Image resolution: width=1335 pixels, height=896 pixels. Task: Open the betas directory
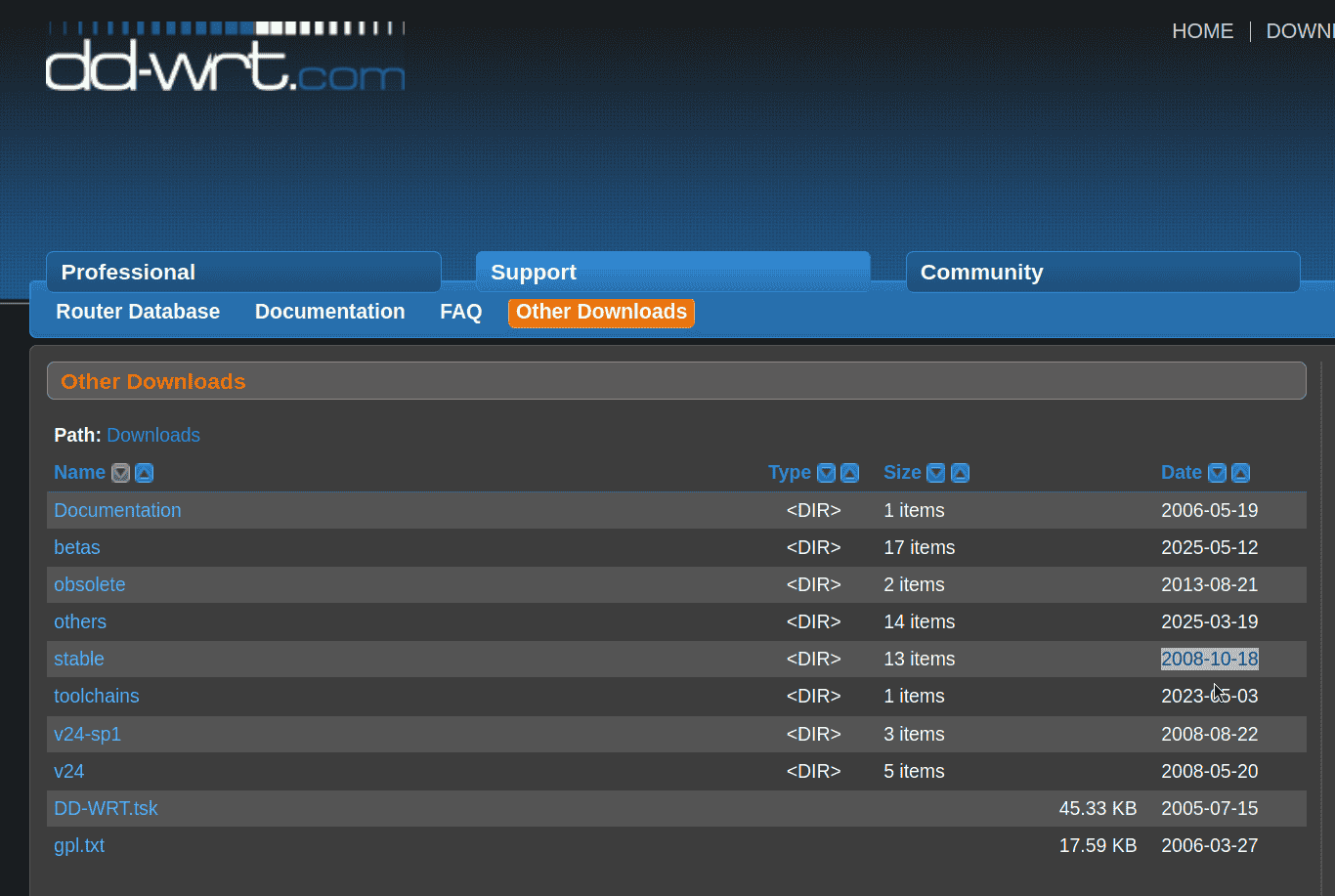[x=77, y=547]
